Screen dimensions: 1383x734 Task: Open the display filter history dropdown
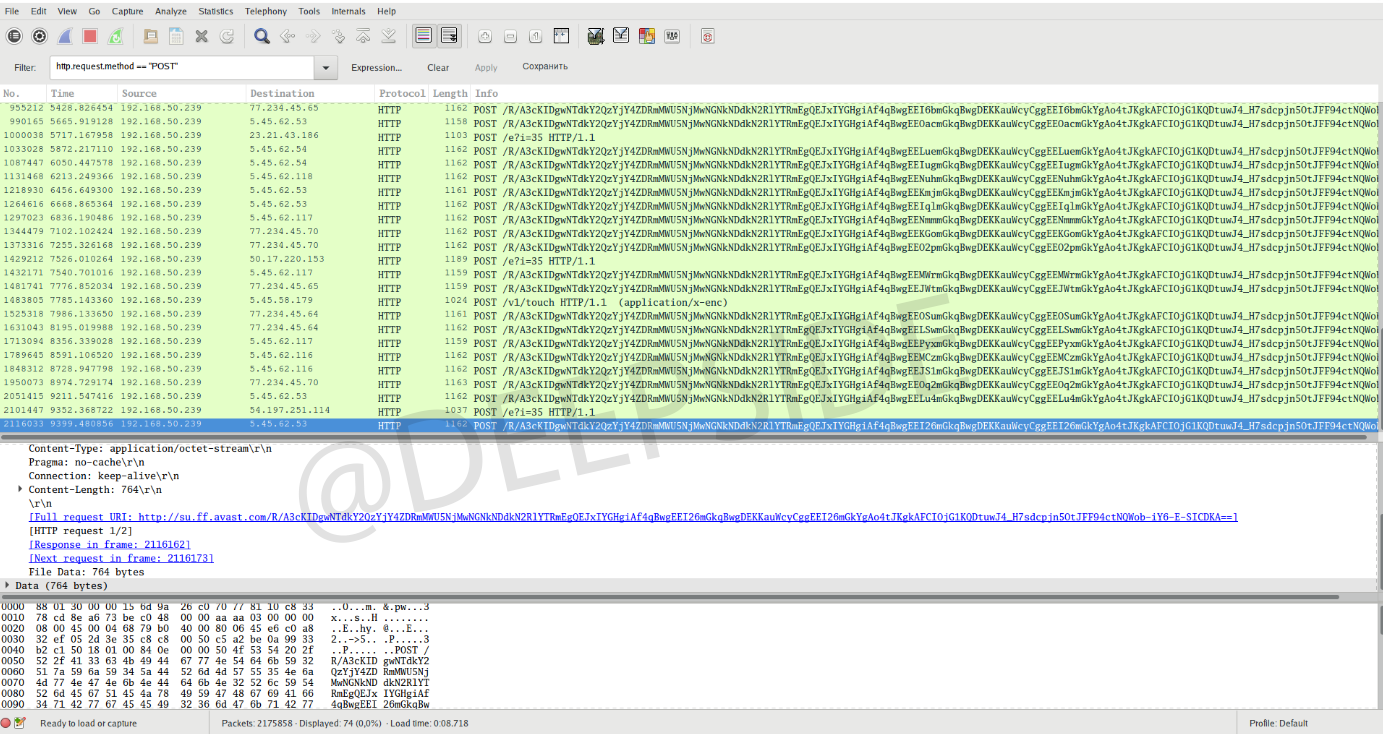(x=326, y=68)
